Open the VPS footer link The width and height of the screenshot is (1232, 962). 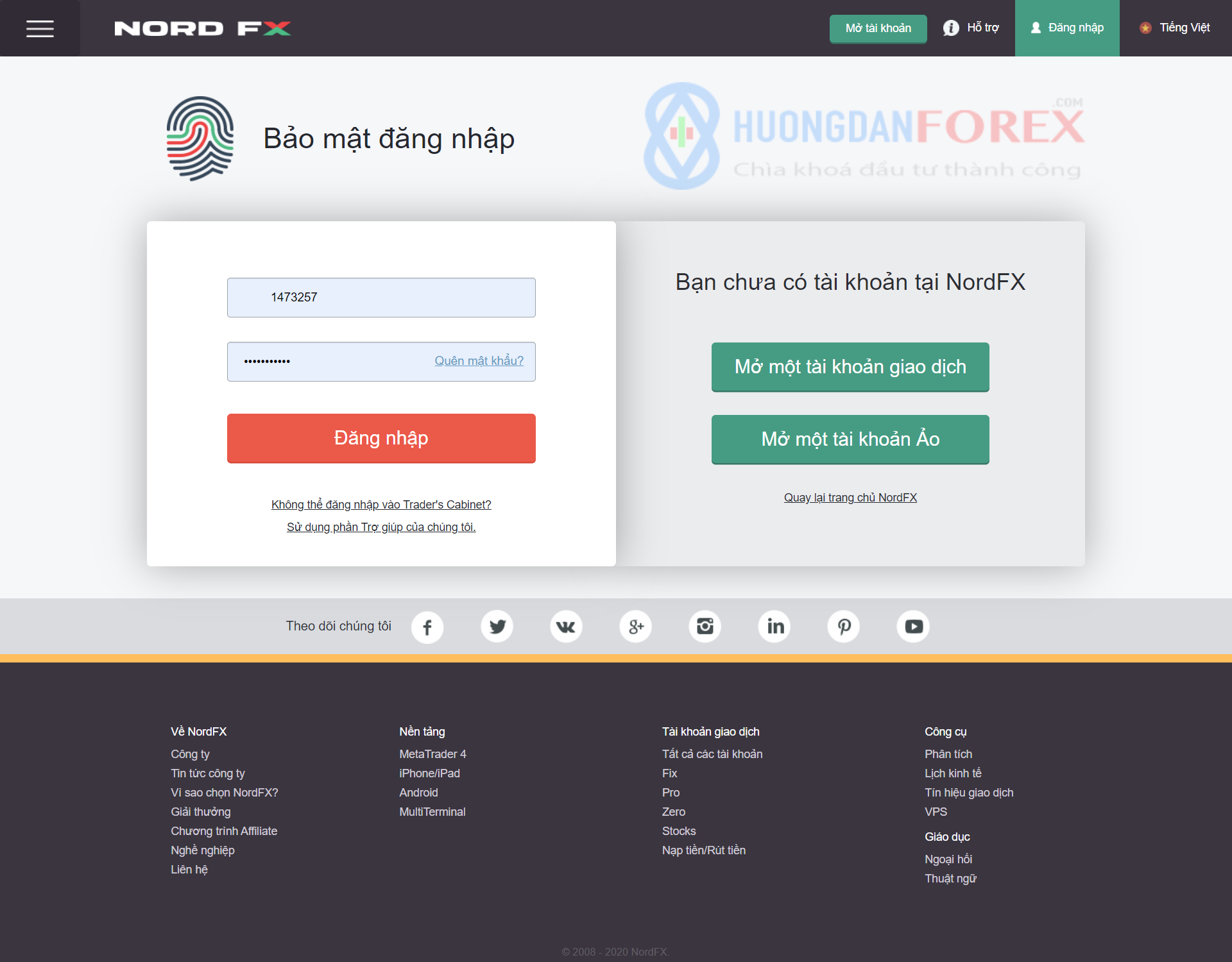(936, 812)
